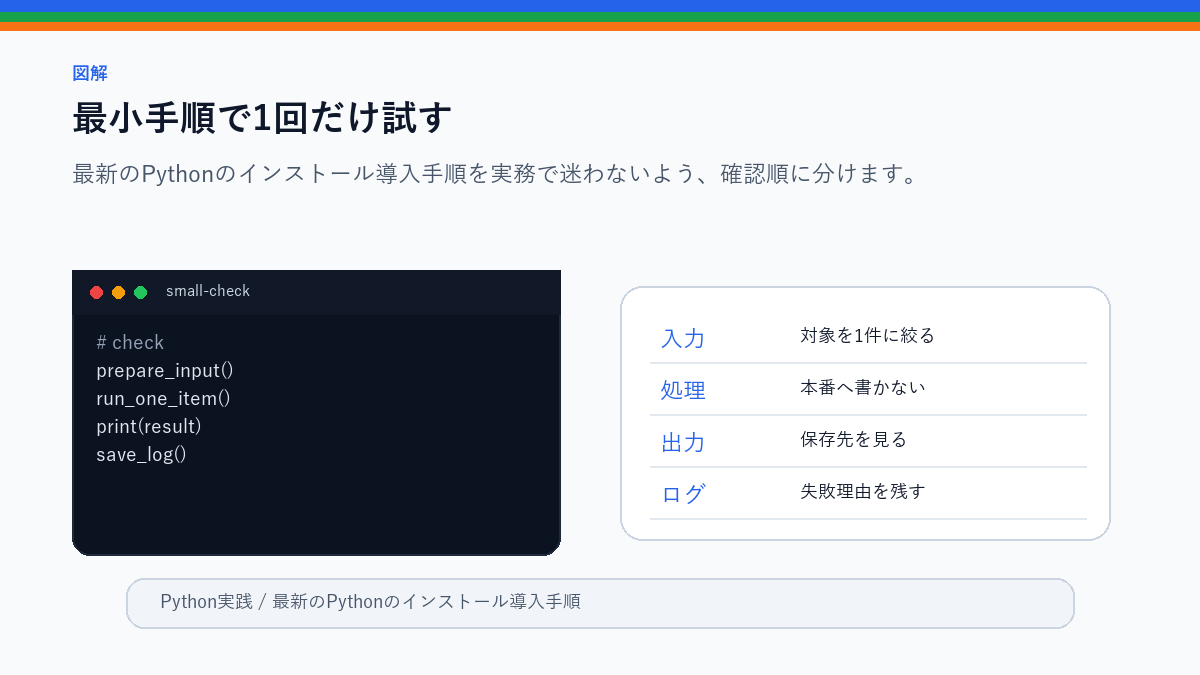The height and width of the screenshot is (675, 1200).
Task: Click the print(result) code line
Action: [x=149, y=426]
